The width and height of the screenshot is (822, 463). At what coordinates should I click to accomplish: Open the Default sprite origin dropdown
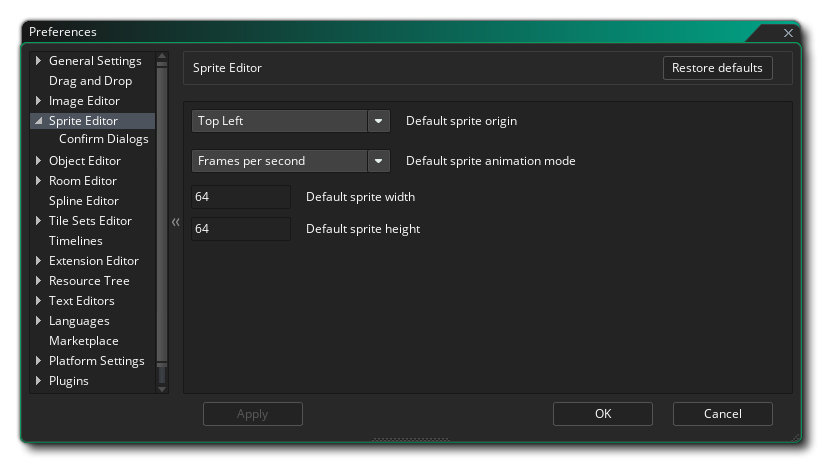coord(378,121)
